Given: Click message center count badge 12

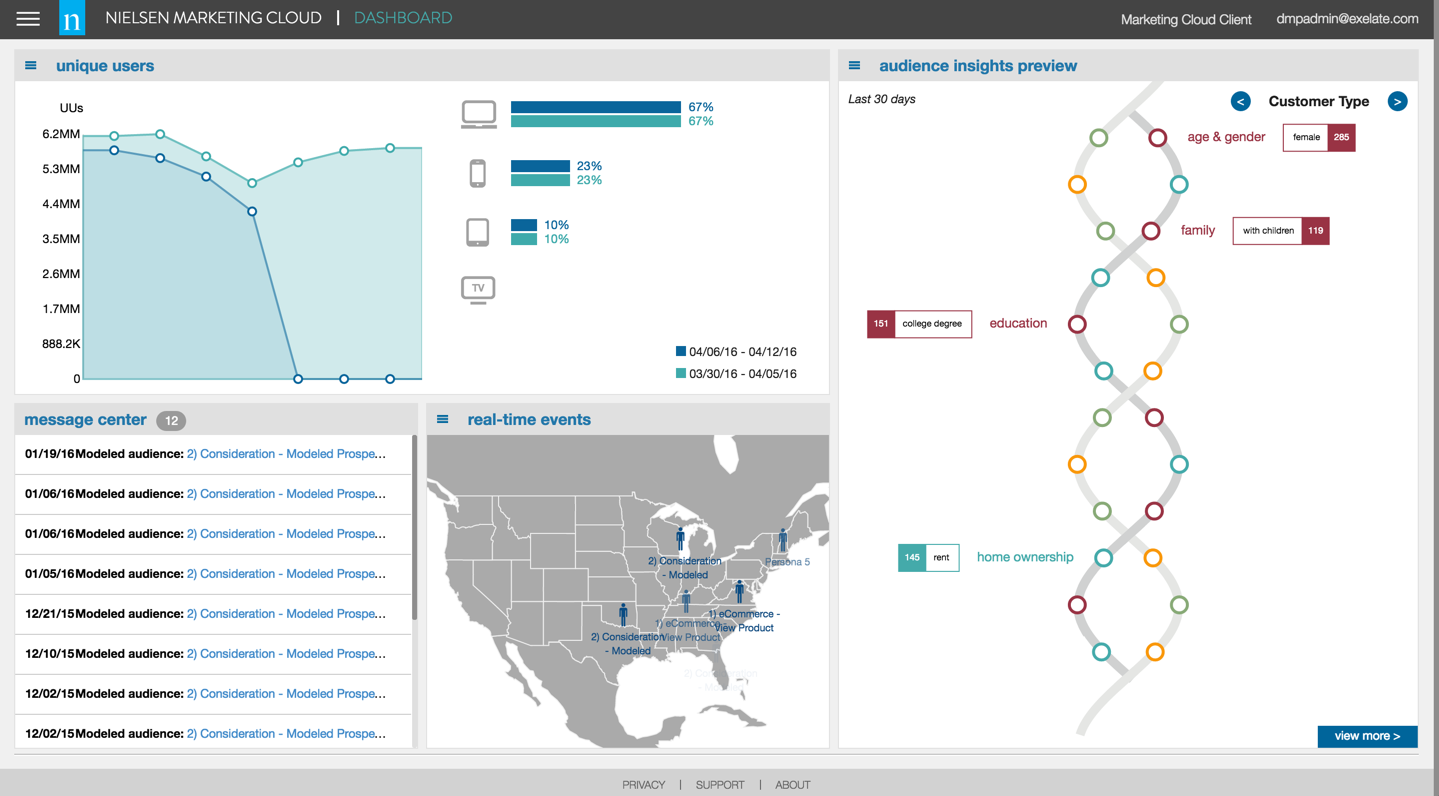Looking at the screenshot, I should (x=171, y=421).
